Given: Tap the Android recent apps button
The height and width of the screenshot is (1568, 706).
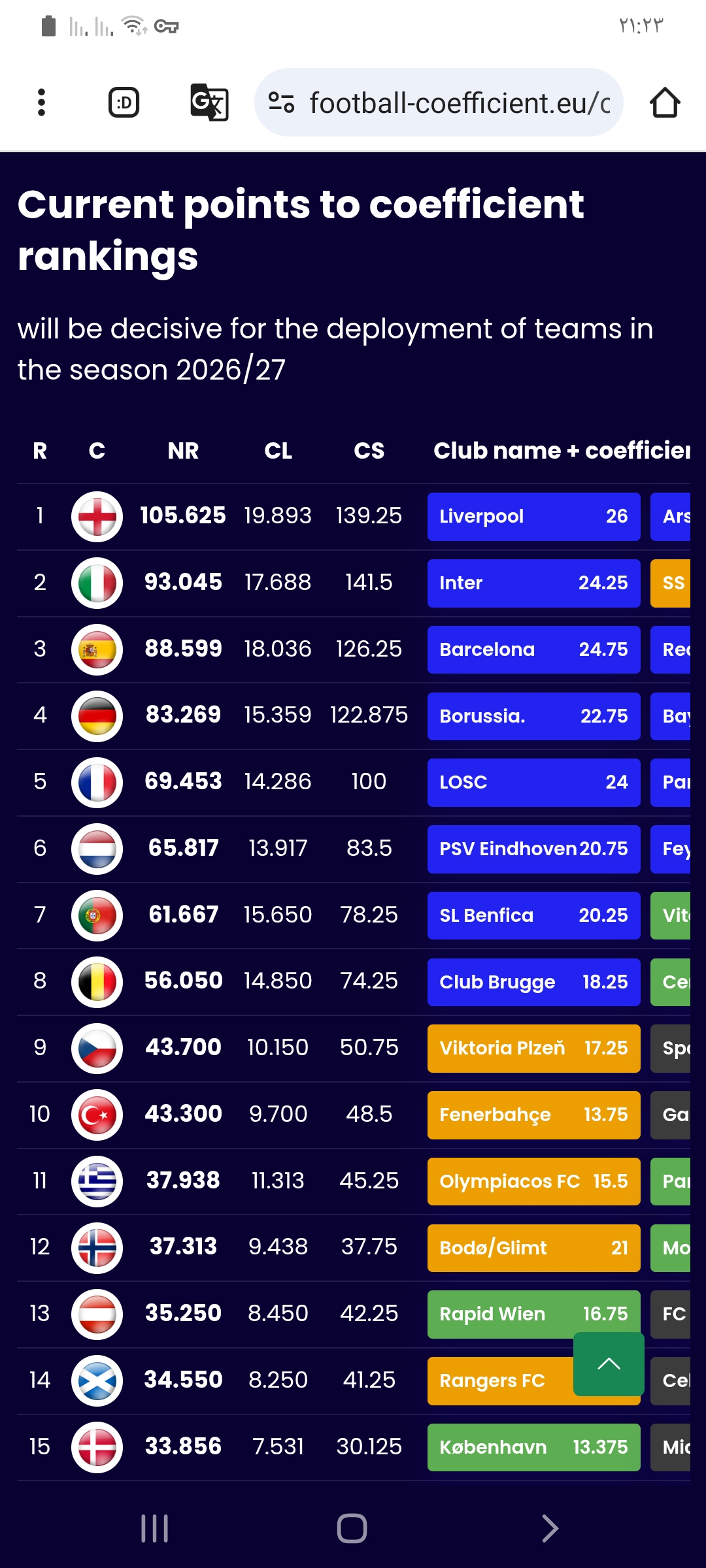Looking at the screenshot, I should (155, 1529).
